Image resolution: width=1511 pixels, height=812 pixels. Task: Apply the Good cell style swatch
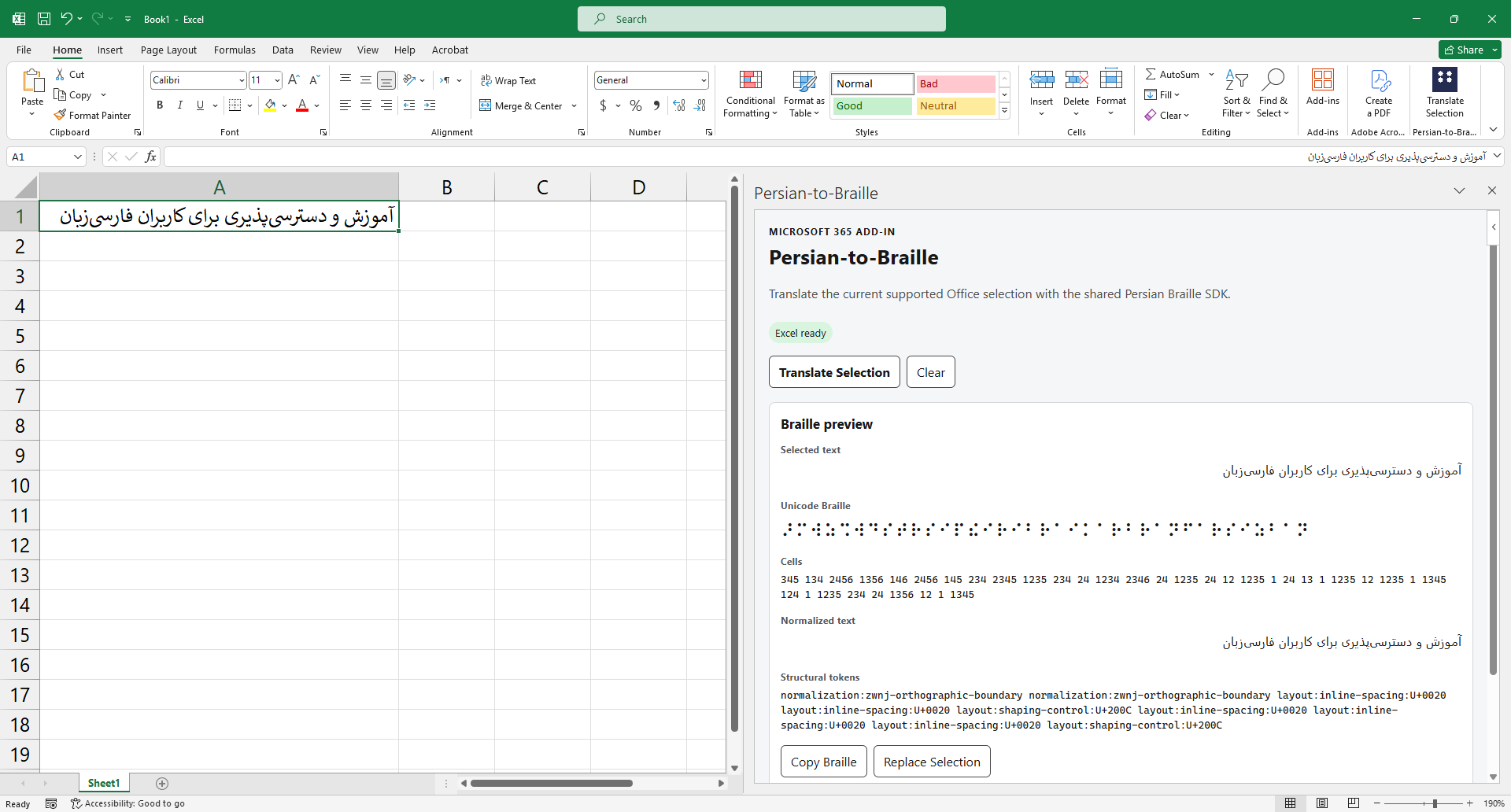point(872,105)
